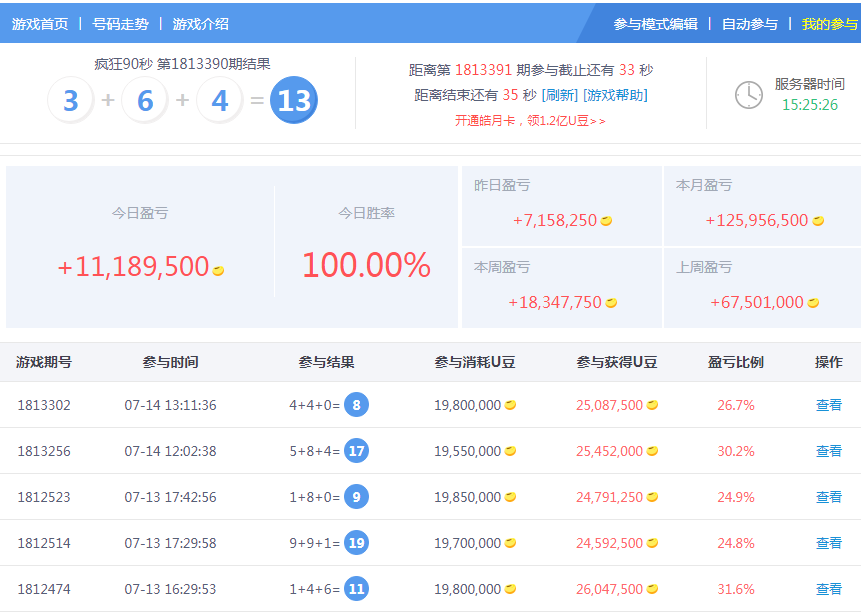The height and width of the screenshot is (612, 861).
Task: Open 参与模式编辑 in top navigation
Action: [x=655, y=24]
